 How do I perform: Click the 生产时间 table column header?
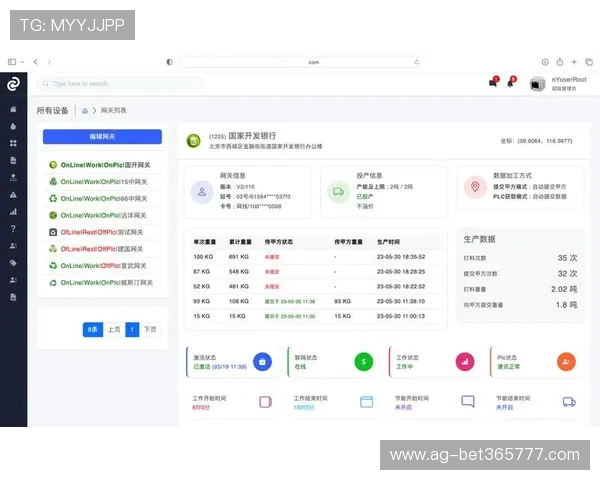click(388, 242)
